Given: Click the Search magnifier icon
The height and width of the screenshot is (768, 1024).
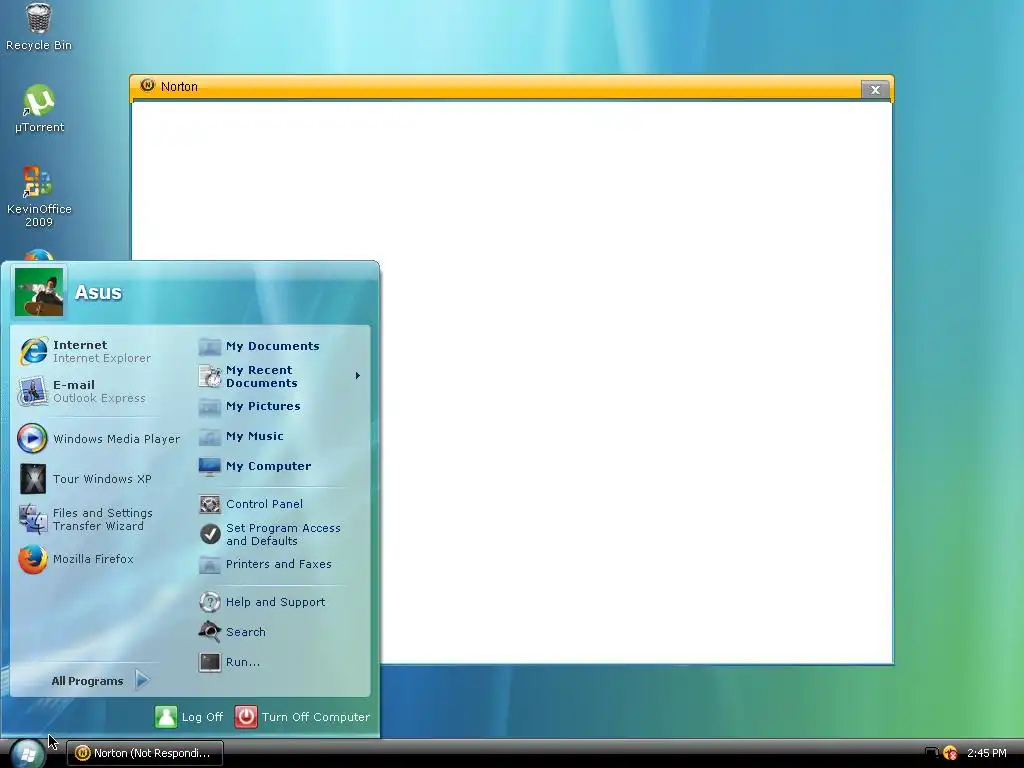Looking at the screenshot, I should tap(210, 632).
